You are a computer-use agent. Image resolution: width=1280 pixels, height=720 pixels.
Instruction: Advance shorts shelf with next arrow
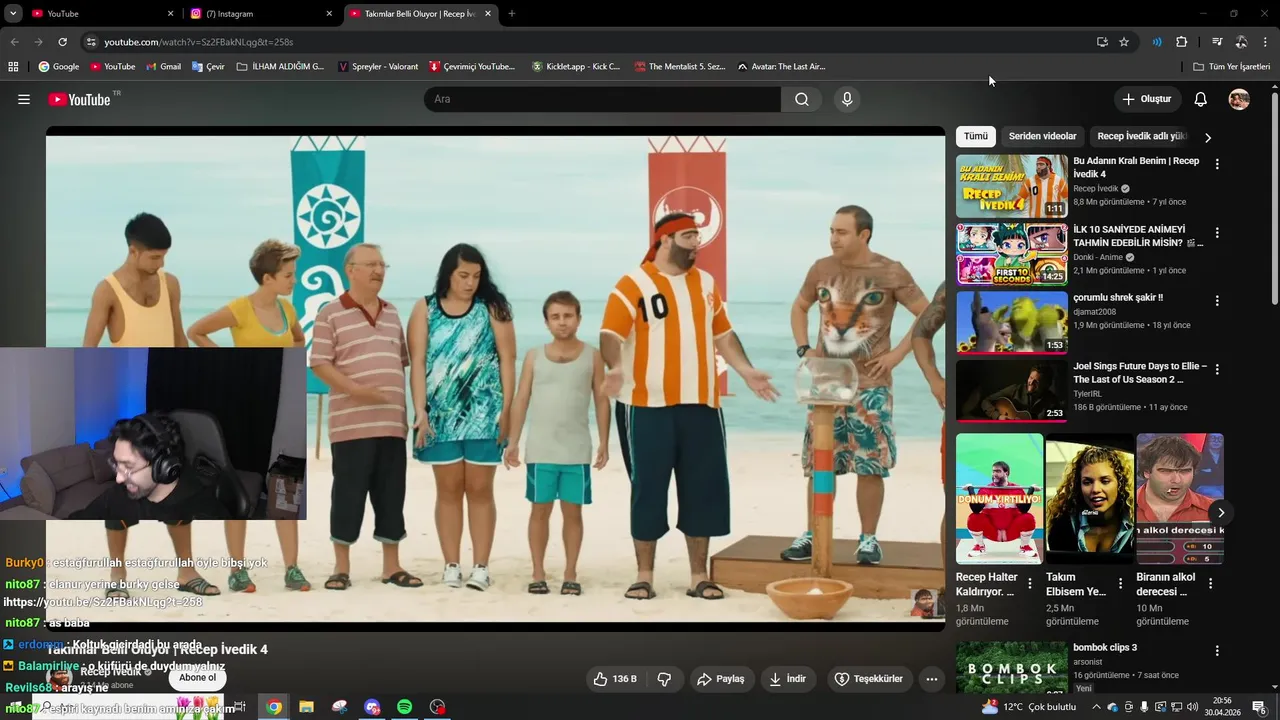1220,512
